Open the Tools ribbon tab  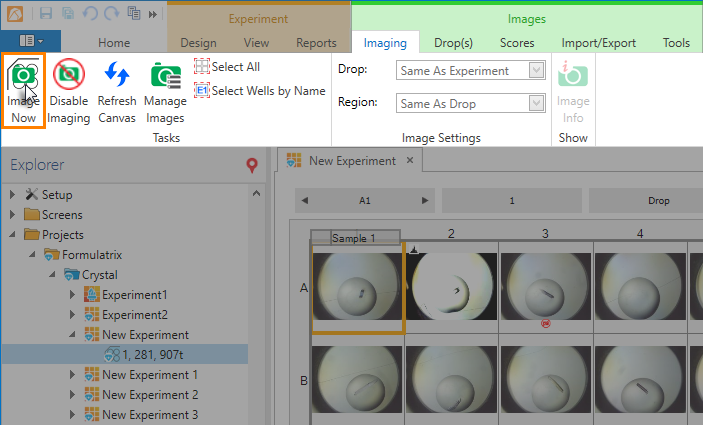pos(676,43)
